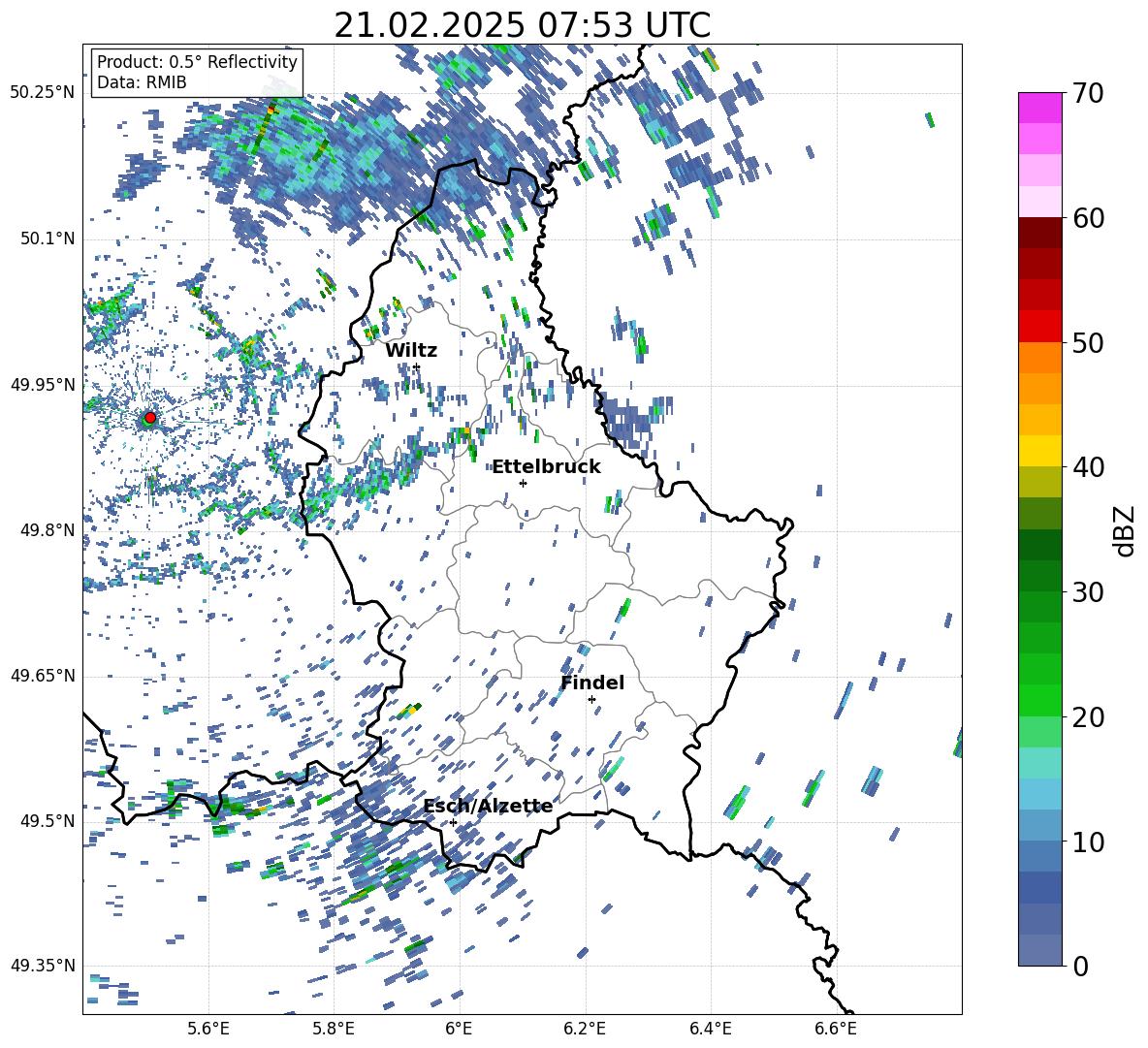Screen dimensions: 1148x1048
Task: Click the Esch/Alzette station cross marker
Action: click(453, 822)
